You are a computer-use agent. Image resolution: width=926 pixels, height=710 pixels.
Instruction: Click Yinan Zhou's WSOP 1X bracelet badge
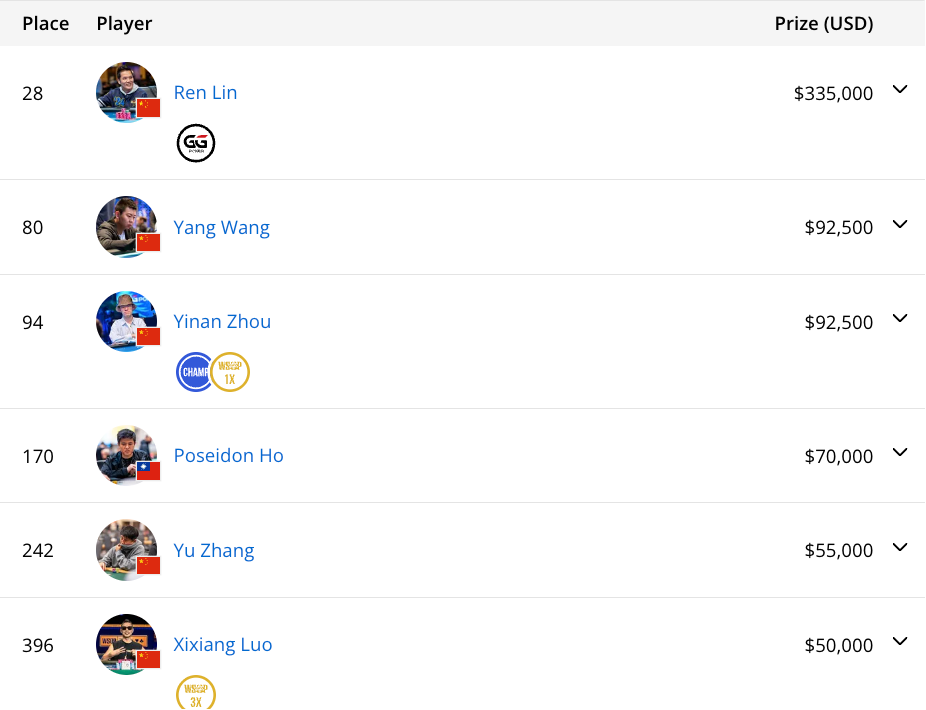230,373
